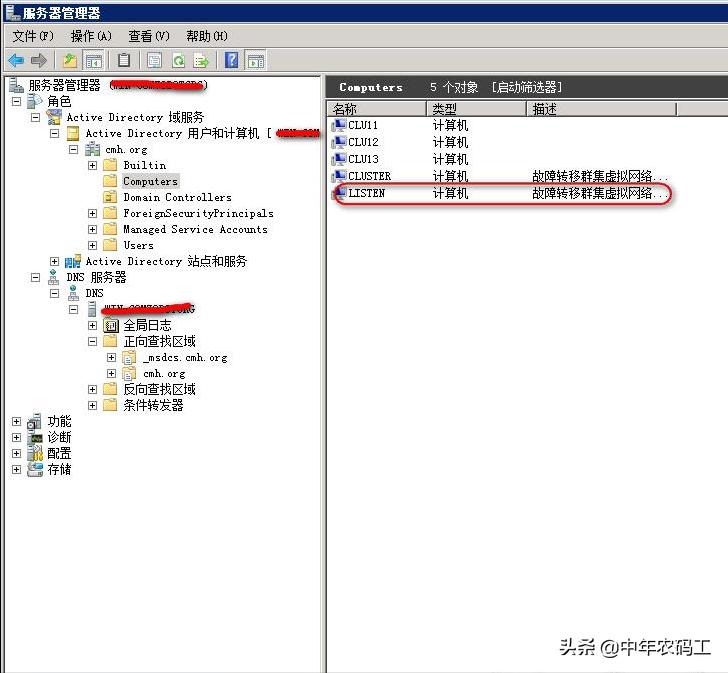Screen dimensions: 728x673
Task: Expand the Managed Service Accounts node
Action: coord(92,229)
